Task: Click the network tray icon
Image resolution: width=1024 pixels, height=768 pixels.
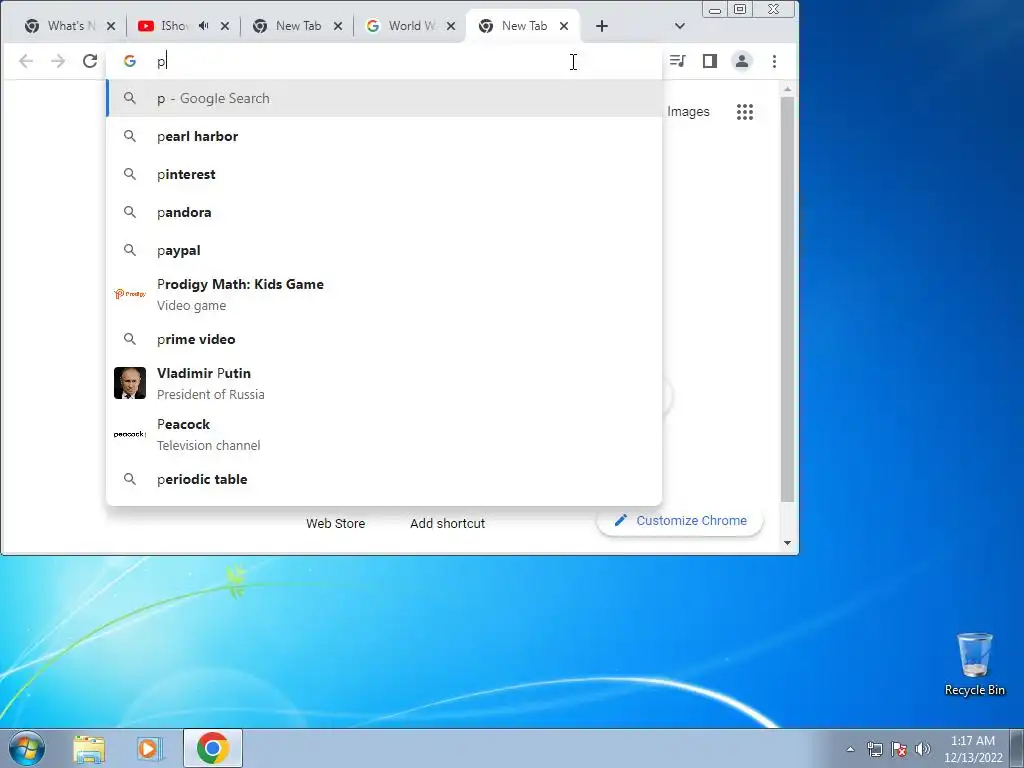Action: (x=874, y=749)
